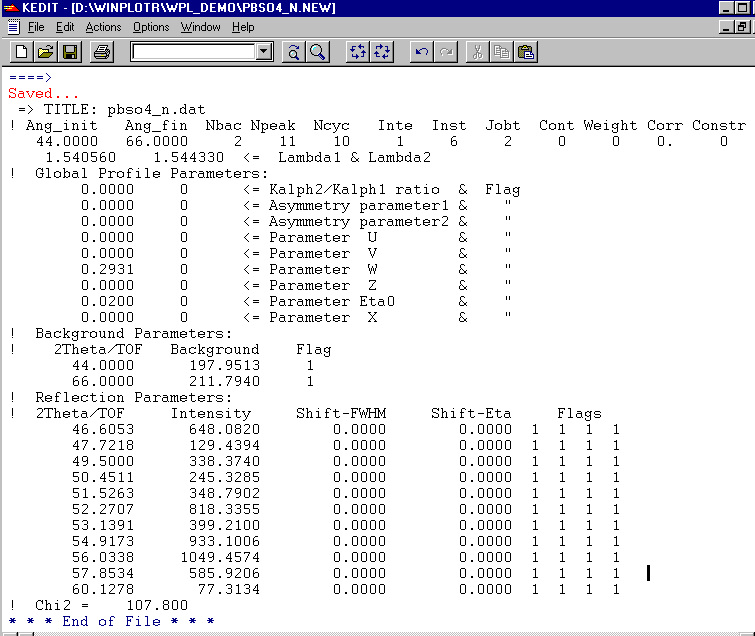Open Find using the plain magnifying glass icon

pyautogui.click(x=318, y=52)
